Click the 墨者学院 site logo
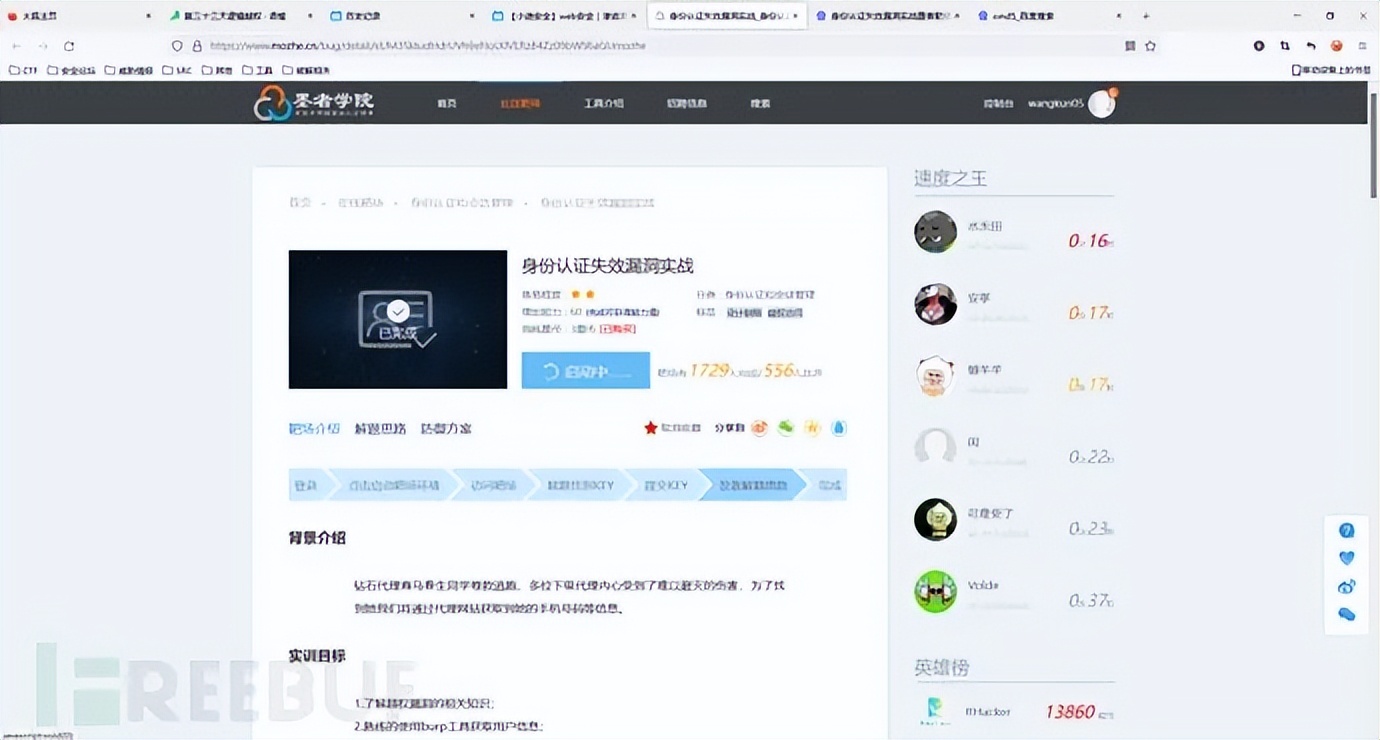The height and width of the screenshot is (740, 1380). click(312, 103)
